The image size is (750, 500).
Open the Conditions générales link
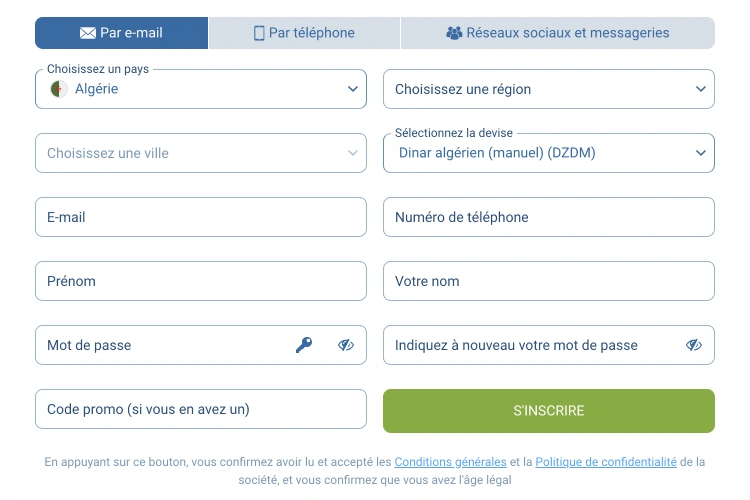(450, 462)
